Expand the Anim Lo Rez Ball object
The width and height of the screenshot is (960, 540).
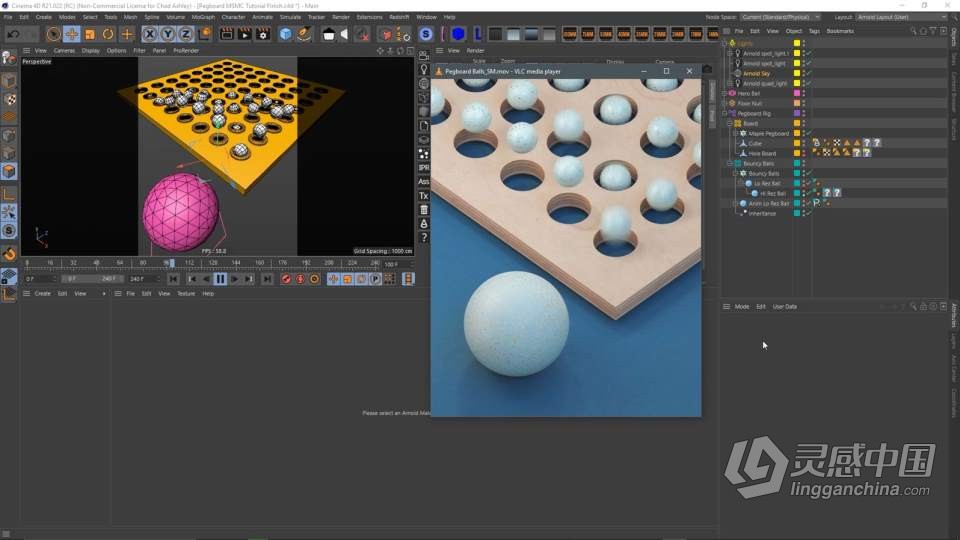pos(735,204)
